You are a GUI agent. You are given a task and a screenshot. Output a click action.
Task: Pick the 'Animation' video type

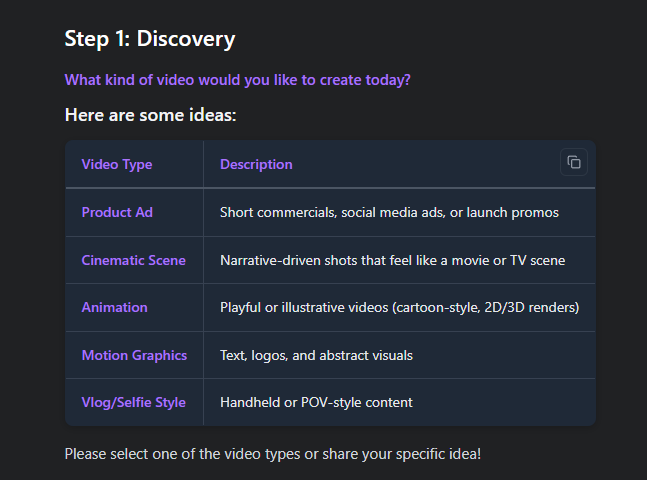tap(114, 307)
